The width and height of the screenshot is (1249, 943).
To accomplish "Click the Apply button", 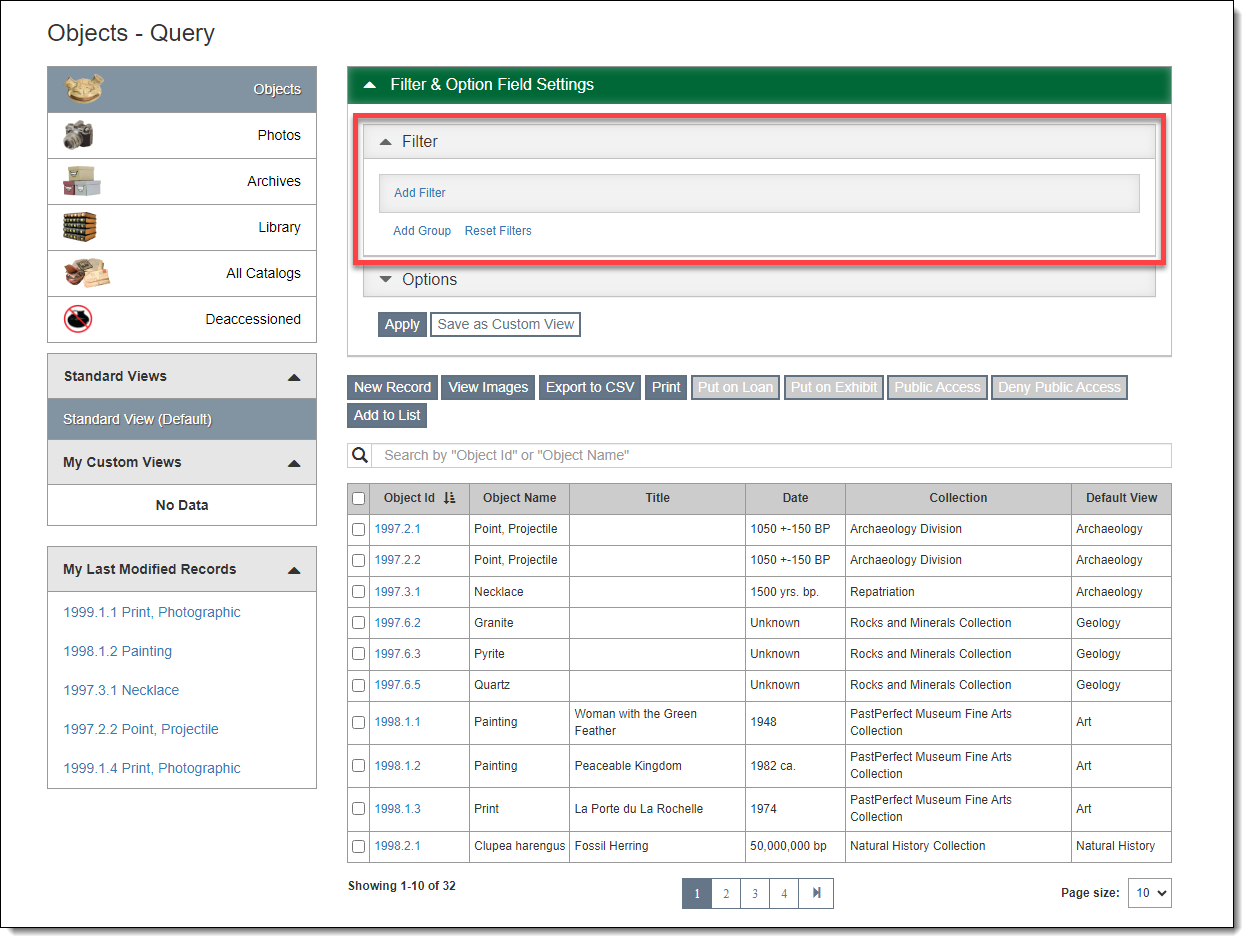I will coord(402,324).
